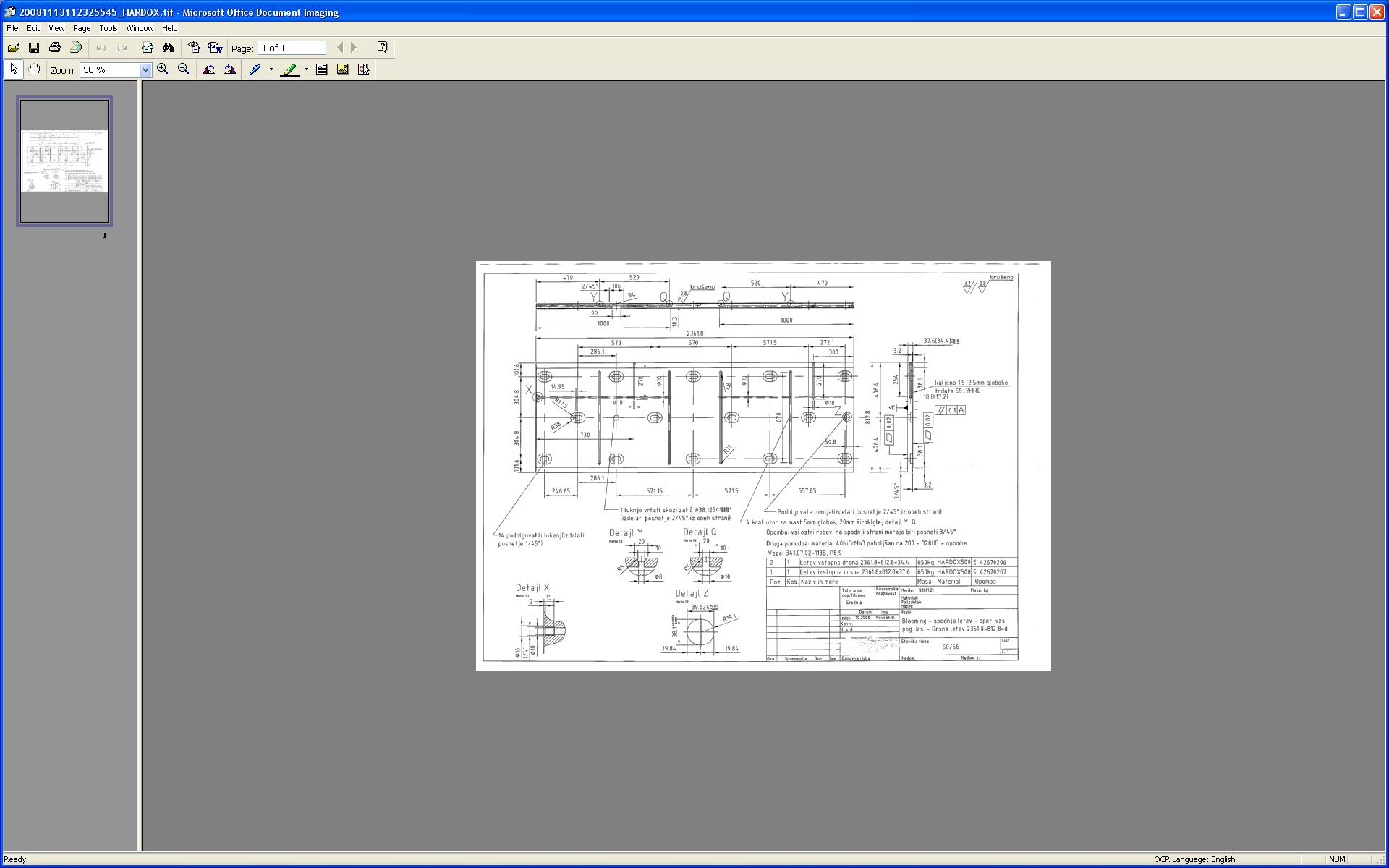This screenshot has height=868, width=1389.
Task: Send text to Word icon
Action: click(215, 48)
